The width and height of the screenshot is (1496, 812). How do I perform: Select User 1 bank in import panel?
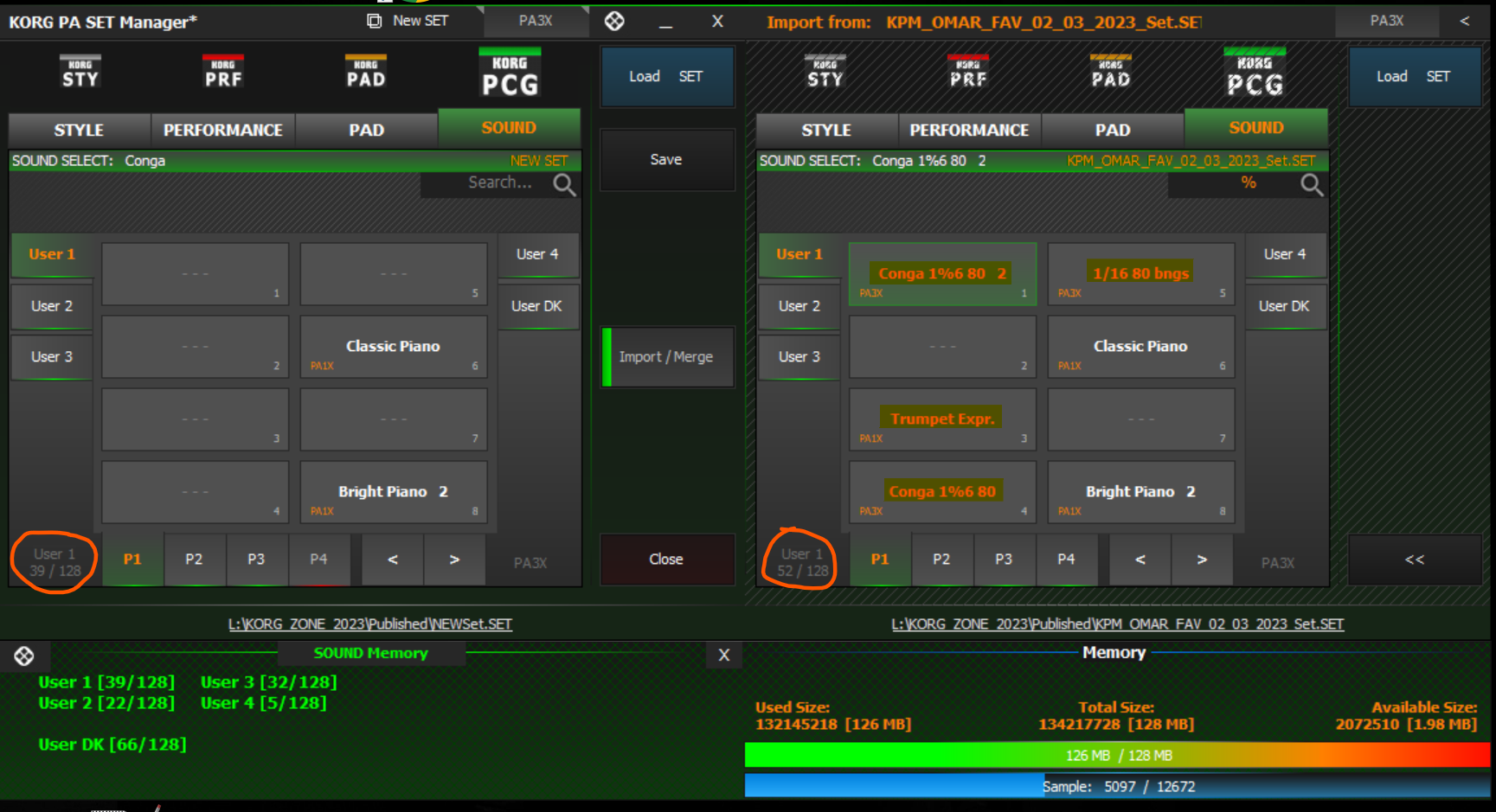pos(799,254)
